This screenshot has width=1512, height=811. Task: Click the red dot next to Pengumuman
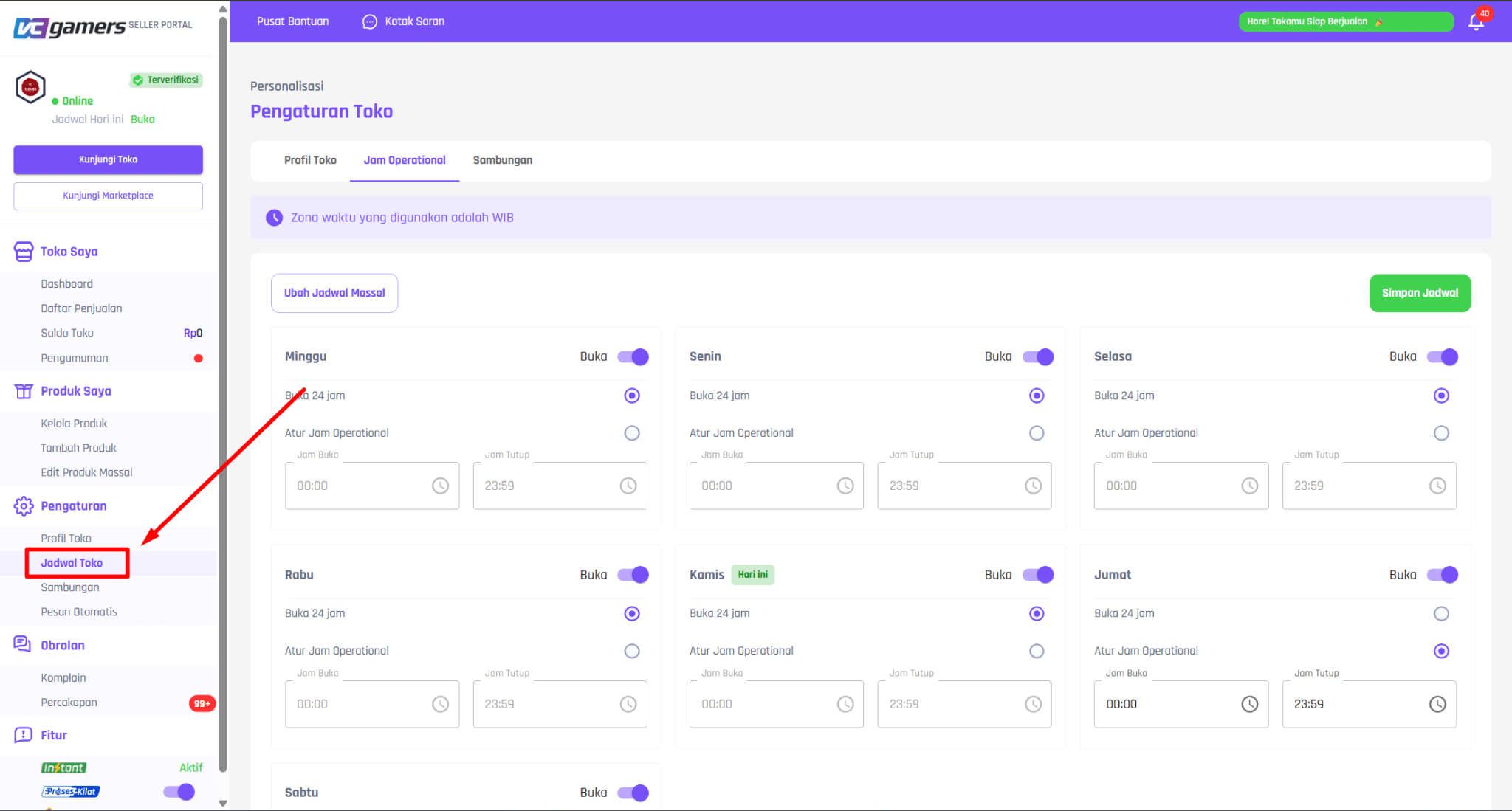click(x=198, y=359)
